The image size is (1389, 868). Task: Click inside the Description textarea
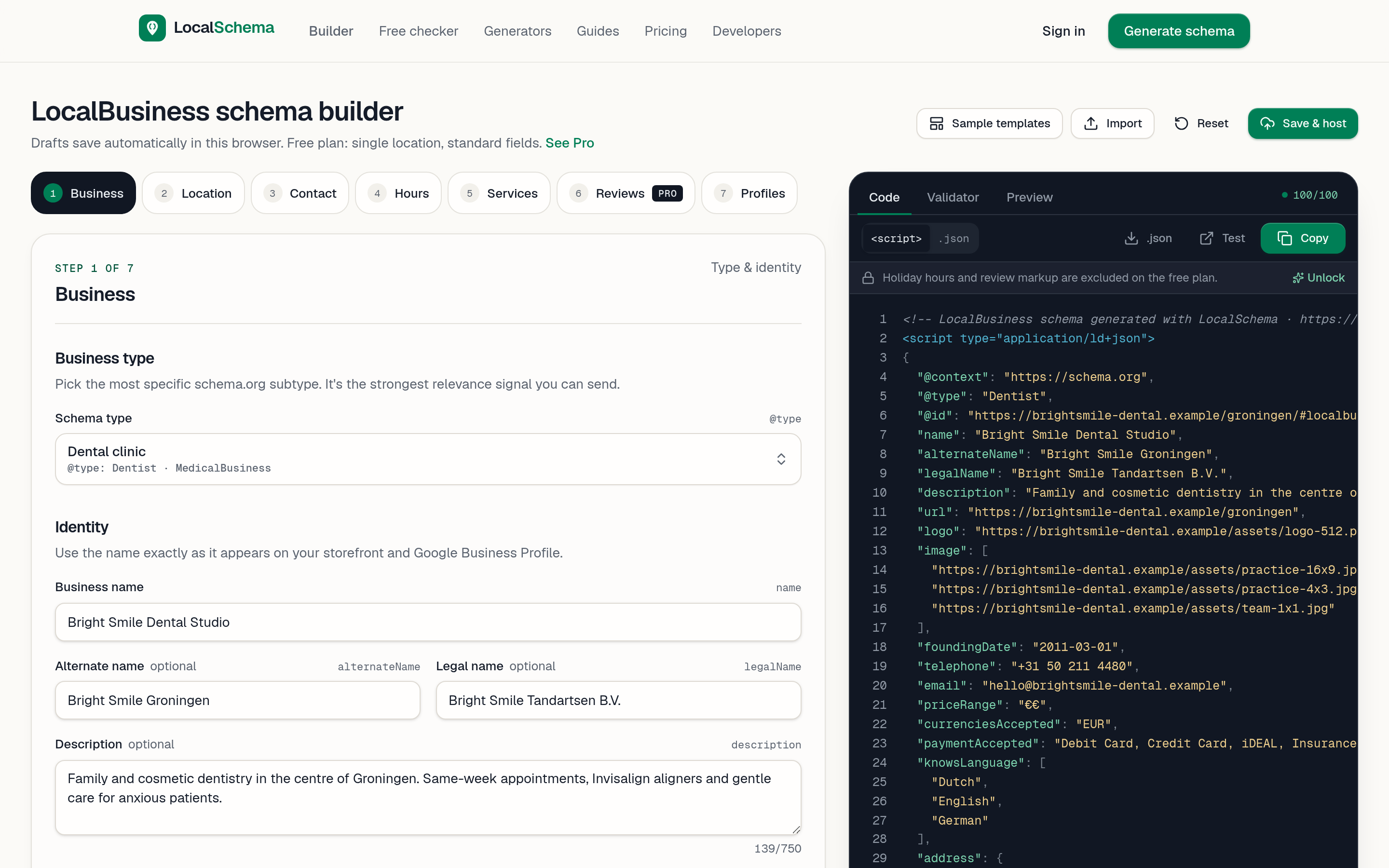428,798
